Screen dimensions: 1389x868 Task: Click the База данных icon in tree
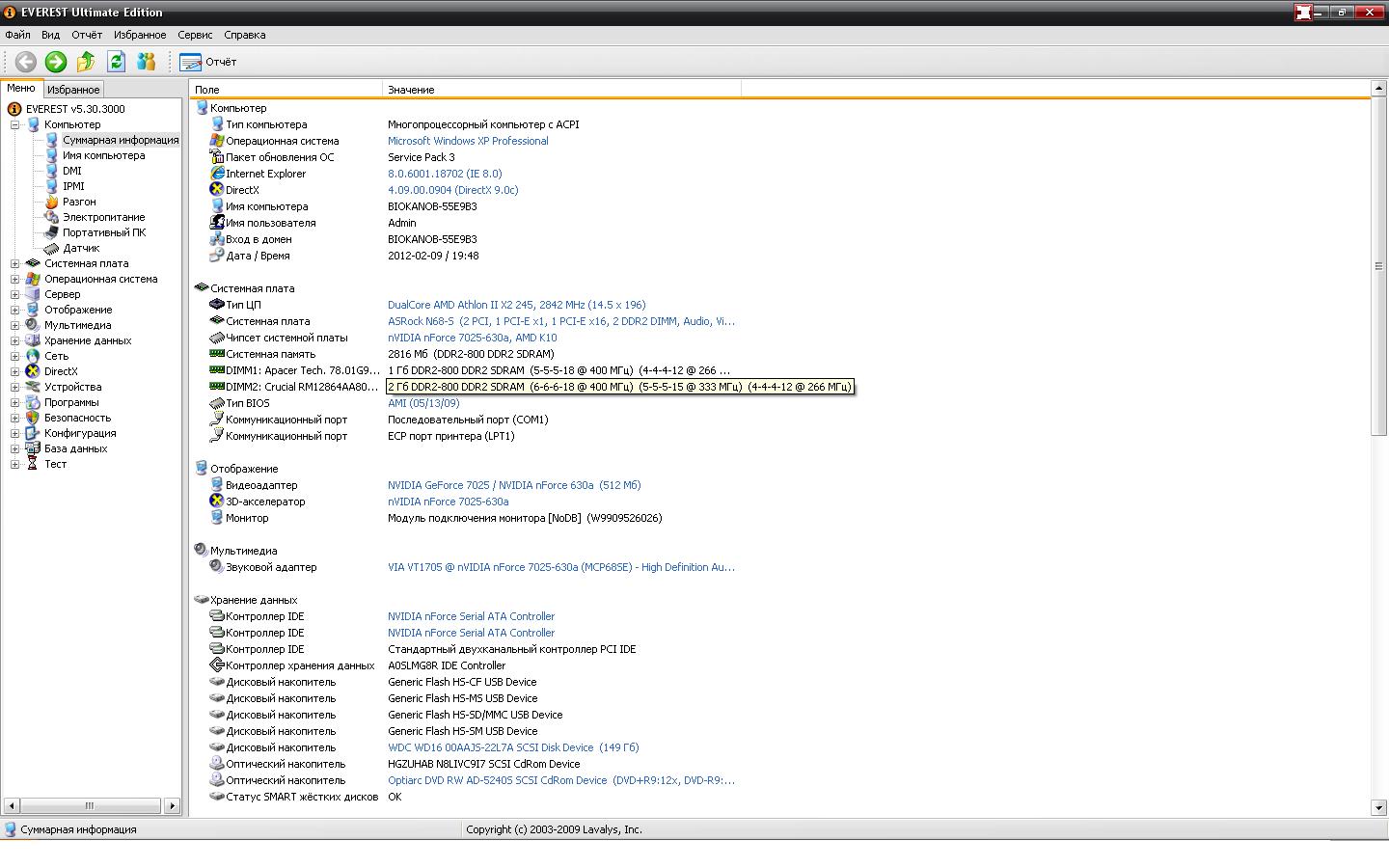coord(33,448)
